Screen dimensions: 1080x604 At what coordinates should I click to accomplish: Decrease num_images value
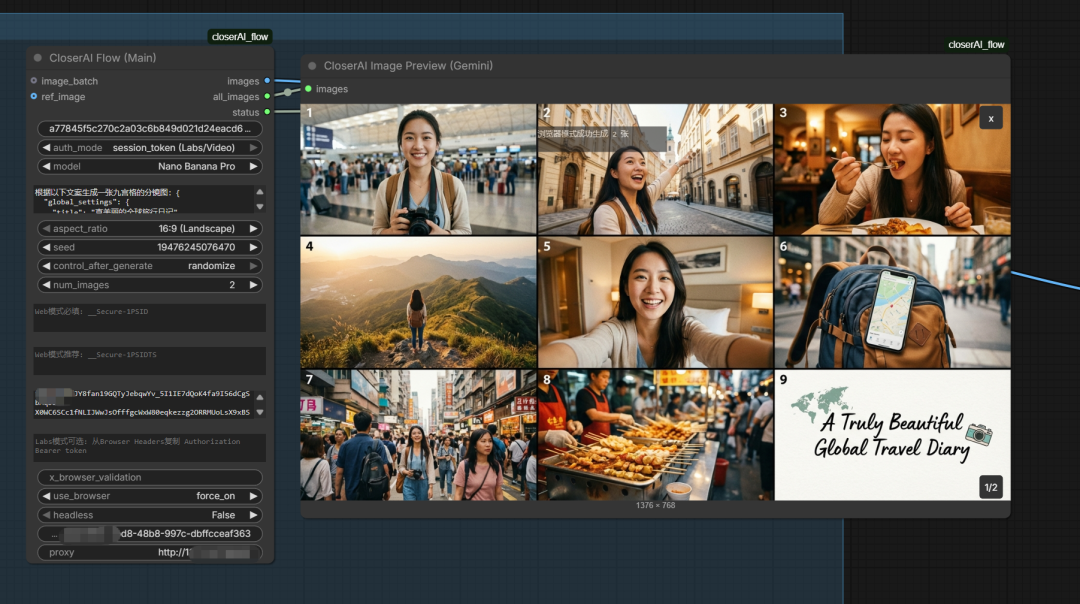(45, 284)
